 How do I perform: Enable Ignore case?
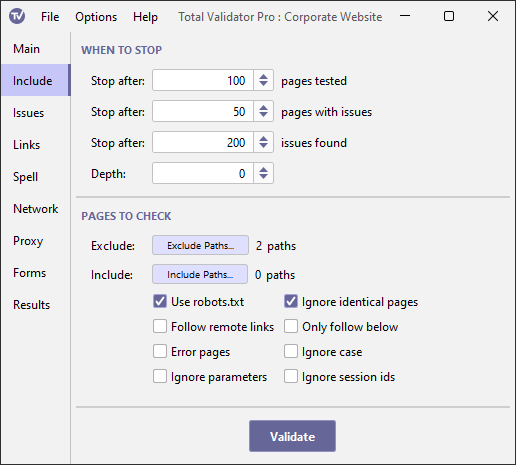[x=291, y=351]
